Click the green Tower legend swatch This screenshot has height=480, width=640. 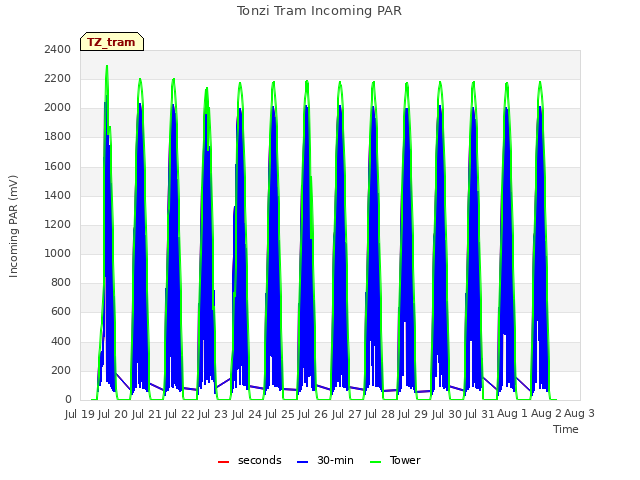[x=375, y=462]
